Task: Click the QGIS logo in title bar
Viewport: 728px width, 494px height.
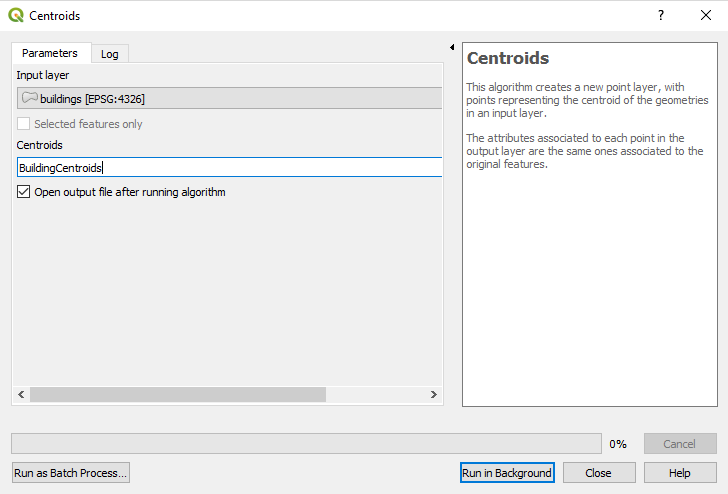Action: pos(16,16)
